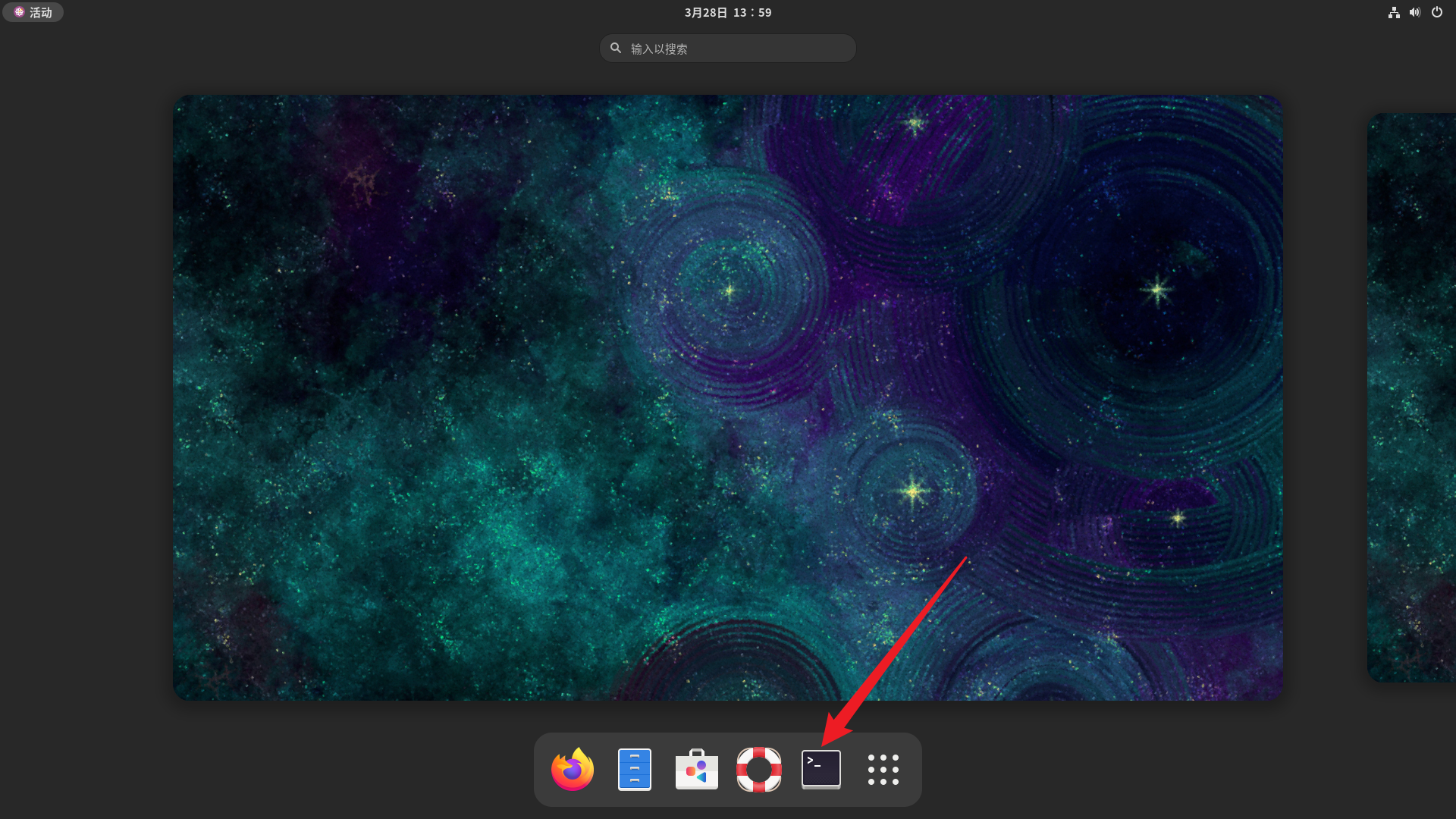Open the Files manager from the dash
The image size is (1456, 819).
coord(635,769)
